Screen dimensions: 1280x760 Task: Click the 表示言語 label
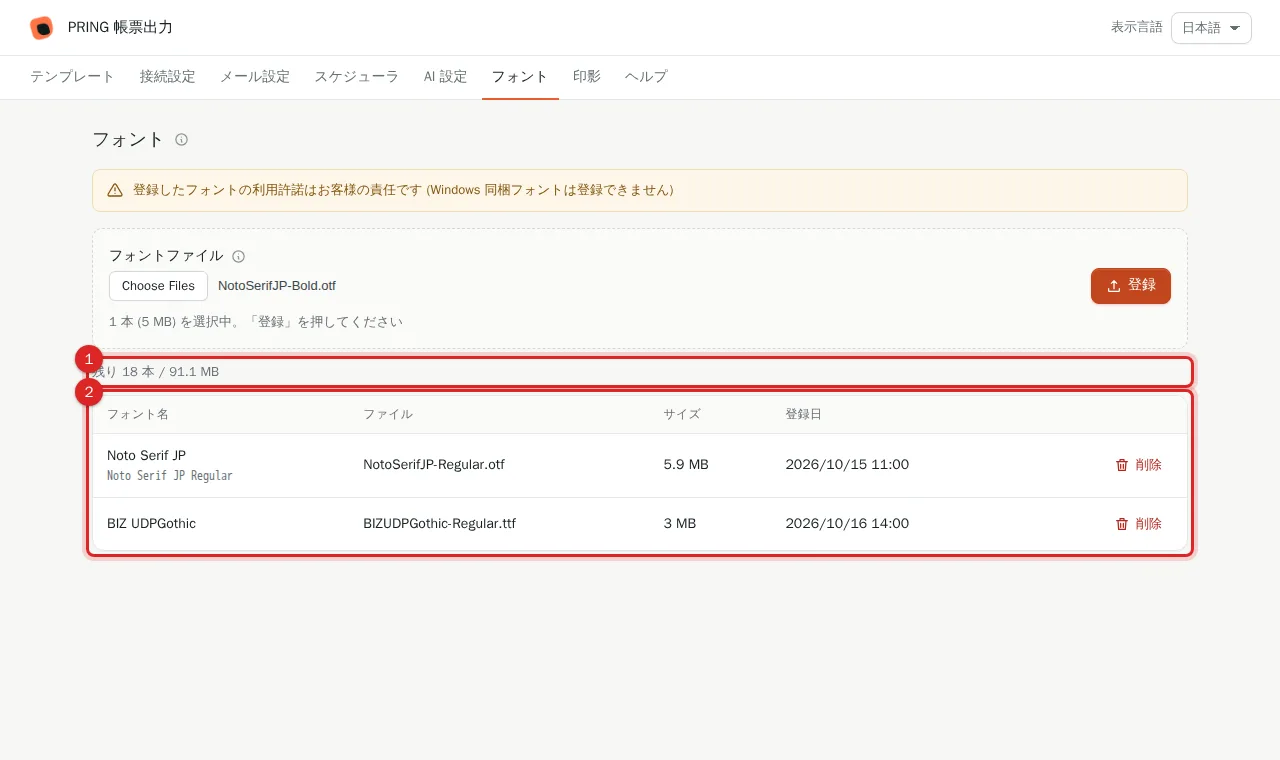point(1137,28)
